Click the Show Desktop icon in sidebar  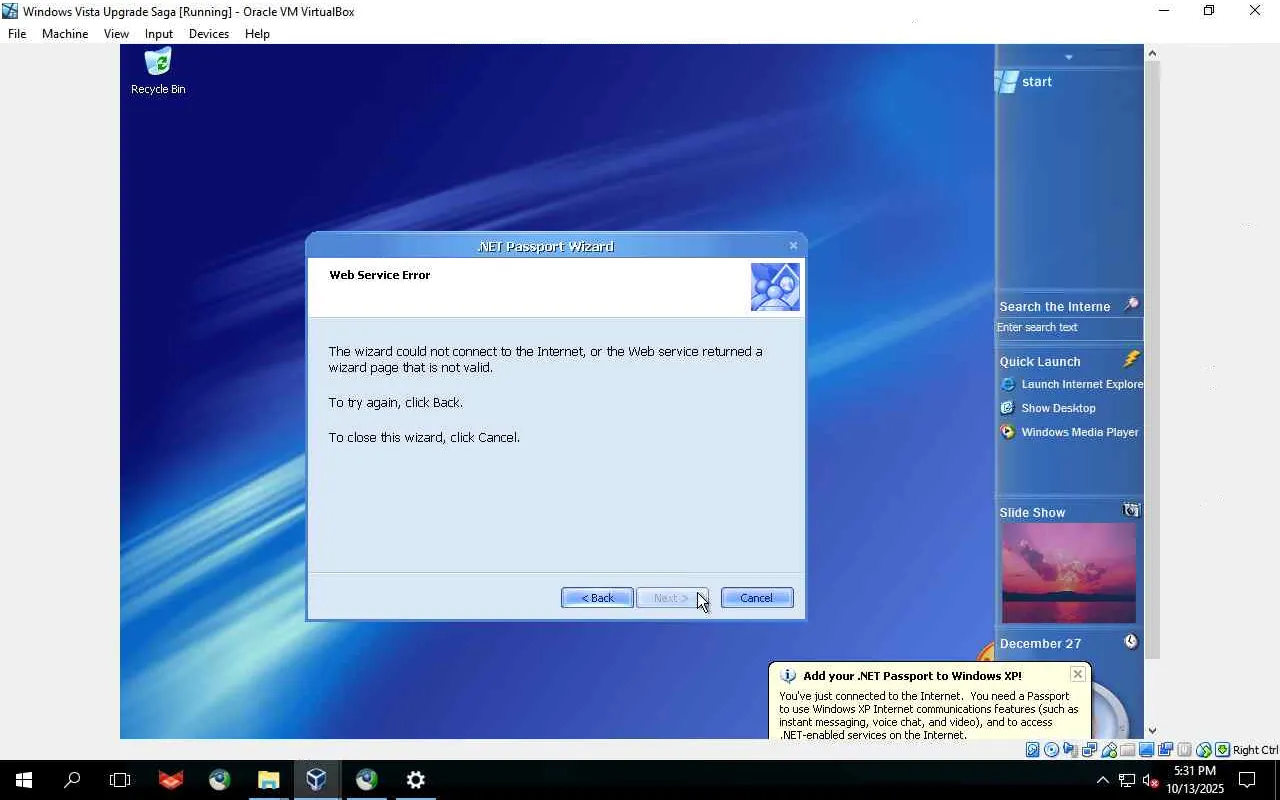(x=1007, y=408)
